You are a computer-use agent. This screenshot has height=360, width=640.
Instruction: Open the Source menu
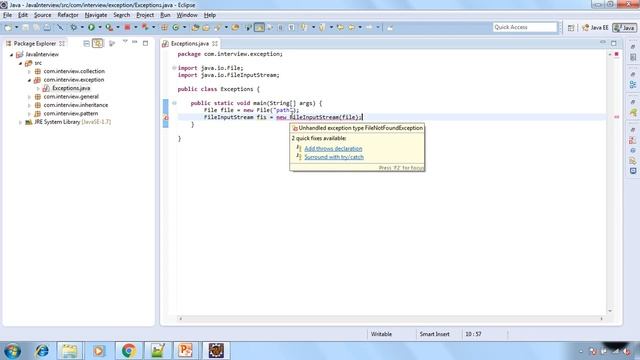pyautogui.click(x=42, y=15)
